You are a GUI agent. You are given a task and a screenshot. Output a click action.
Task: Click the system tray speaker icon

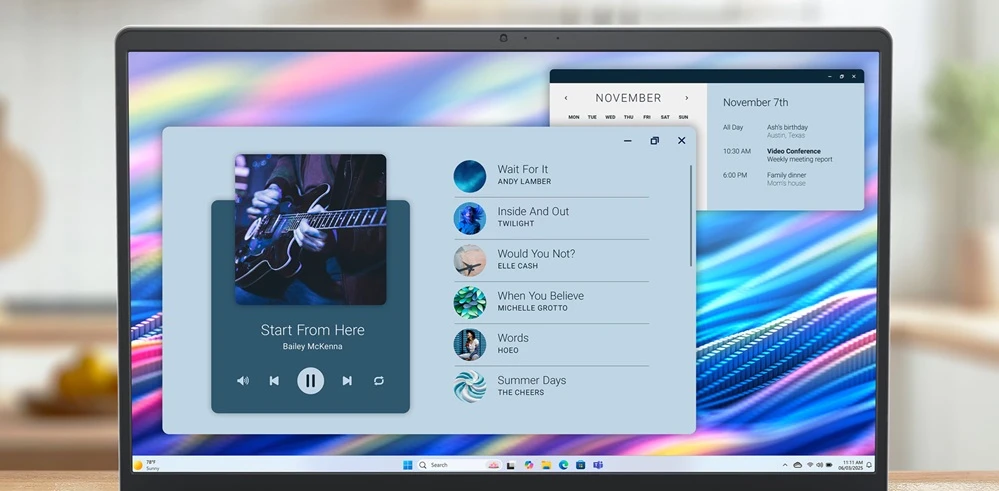[x=819, y=465]
